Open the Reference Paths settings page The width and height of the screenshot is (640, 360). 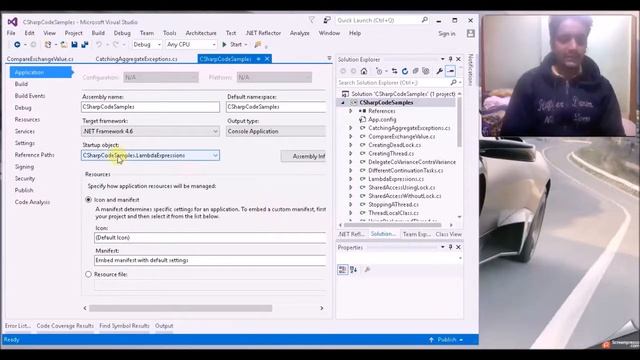34,155
